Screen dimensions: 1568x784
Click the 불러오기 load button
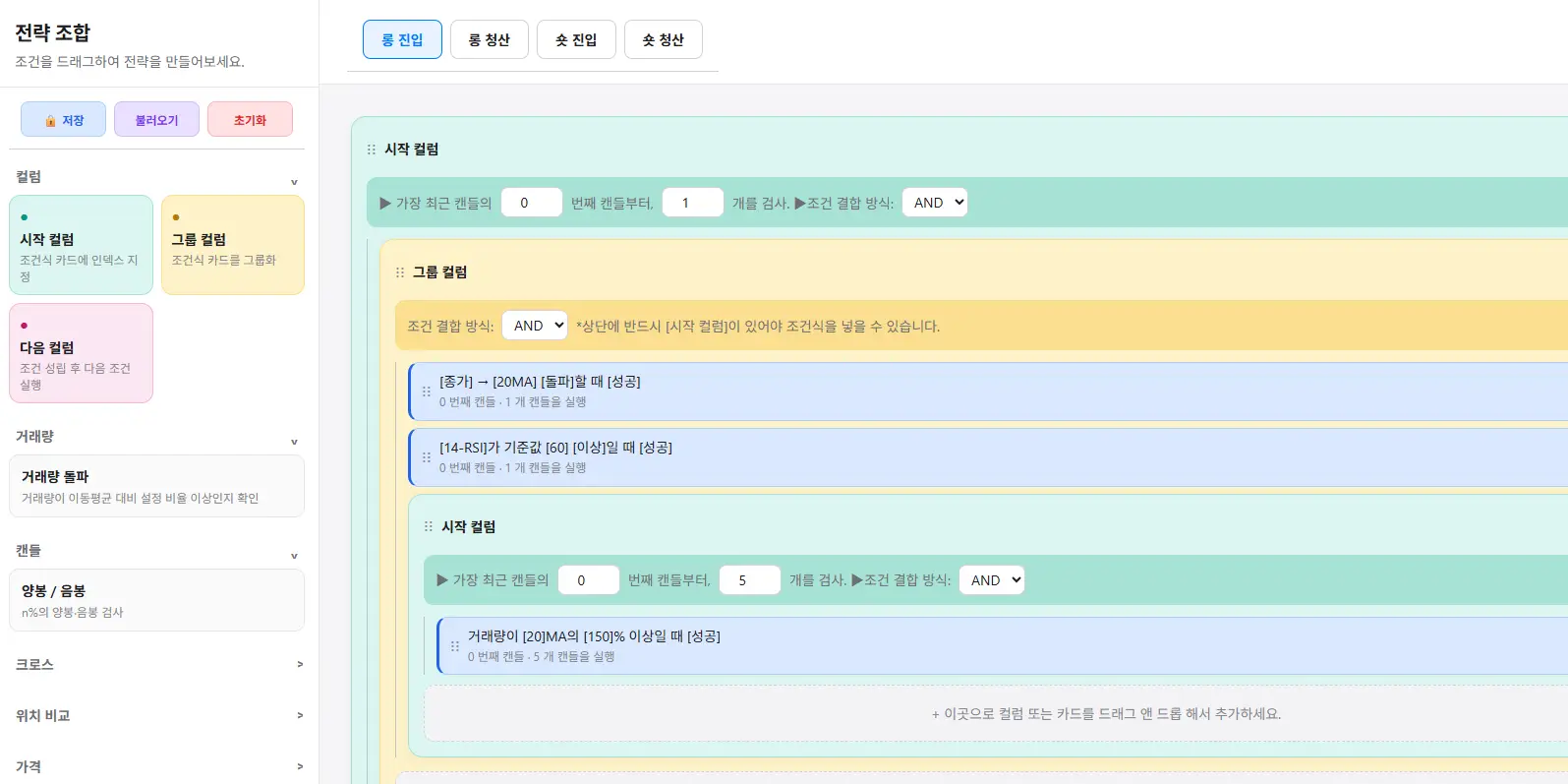[156, 119]
